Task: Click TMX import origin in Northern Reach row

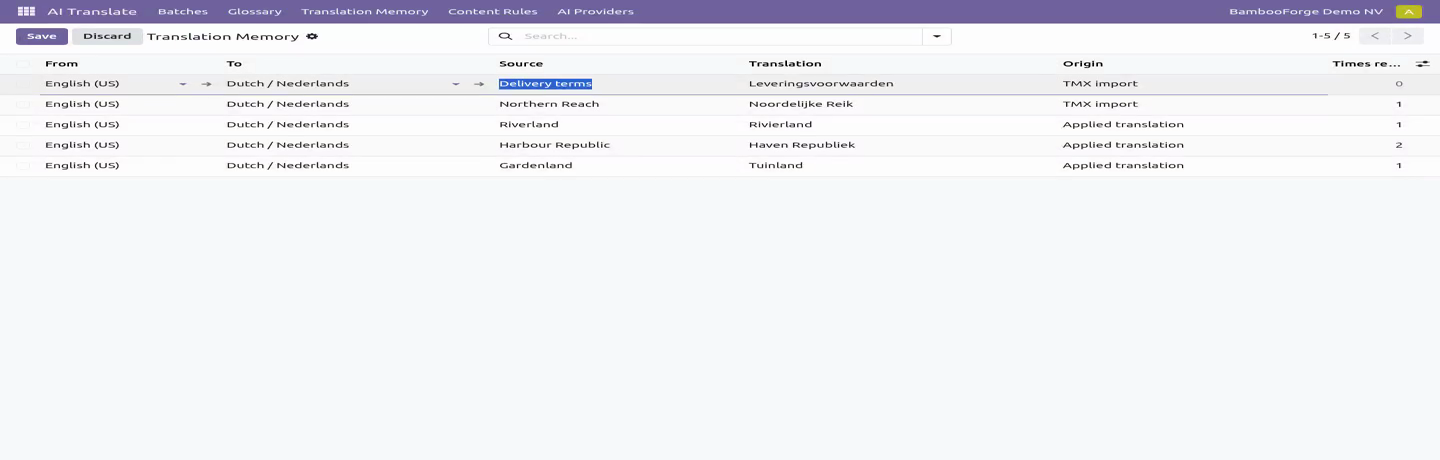Action: click(x=1100, y=104)
